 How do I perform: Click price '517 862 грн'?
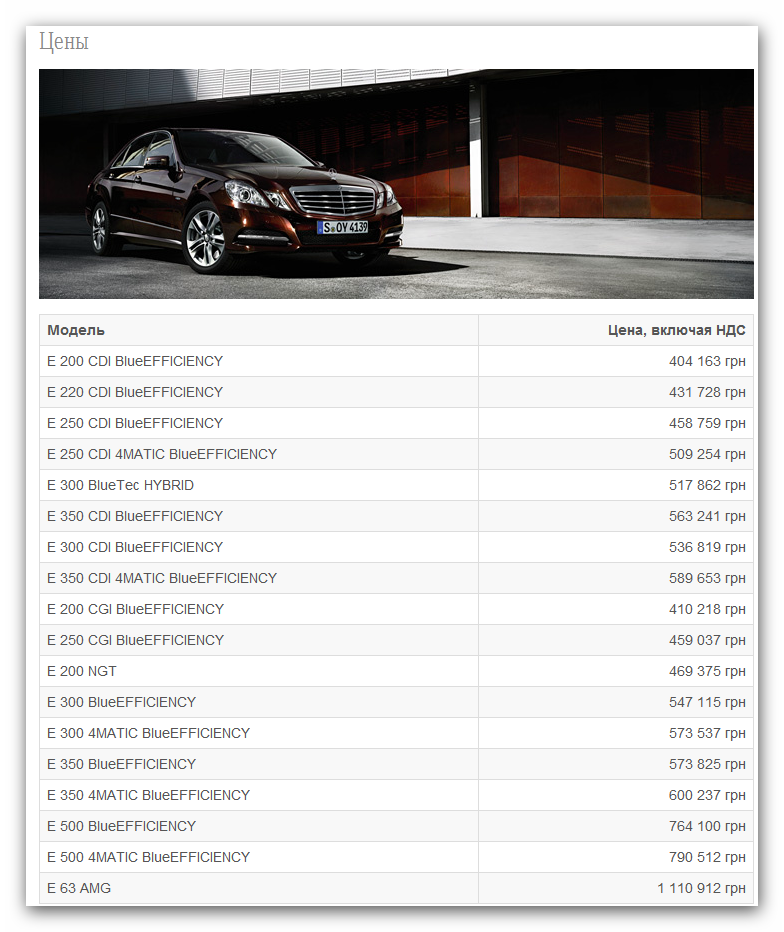(707, 485)
